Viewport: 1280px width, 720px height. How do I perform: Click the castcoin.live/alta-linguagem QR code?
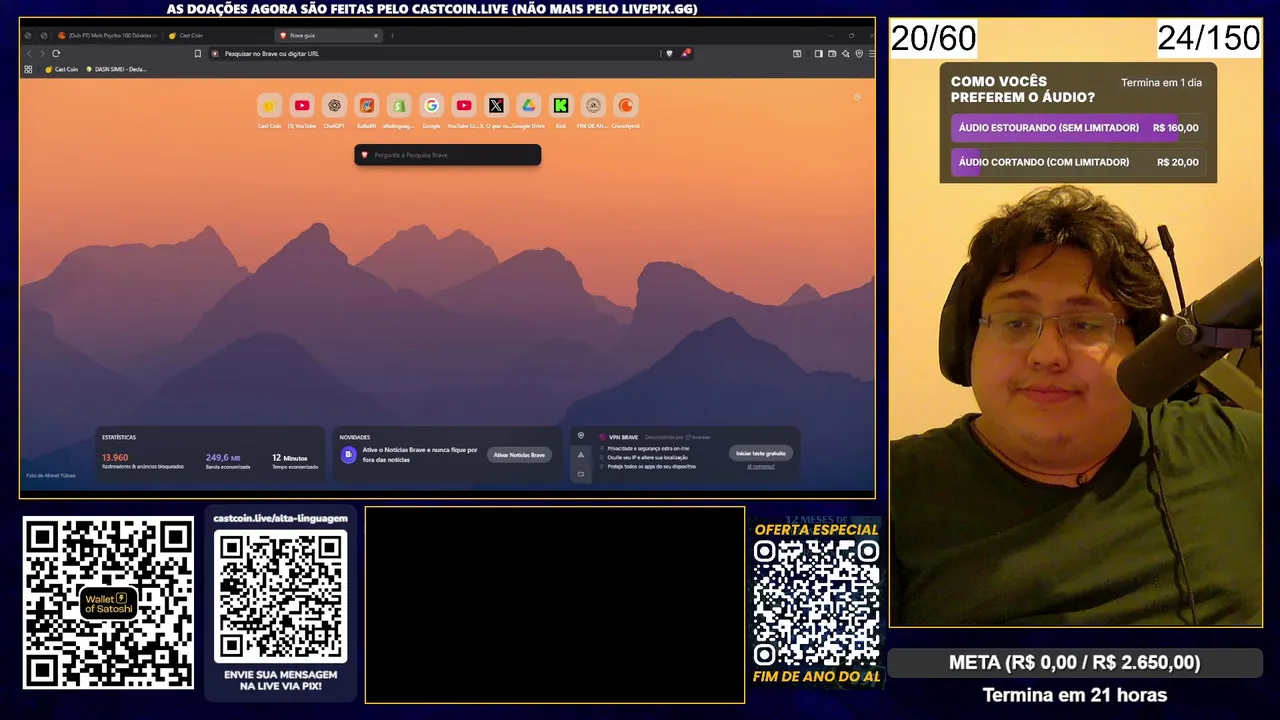pos(281,596)
